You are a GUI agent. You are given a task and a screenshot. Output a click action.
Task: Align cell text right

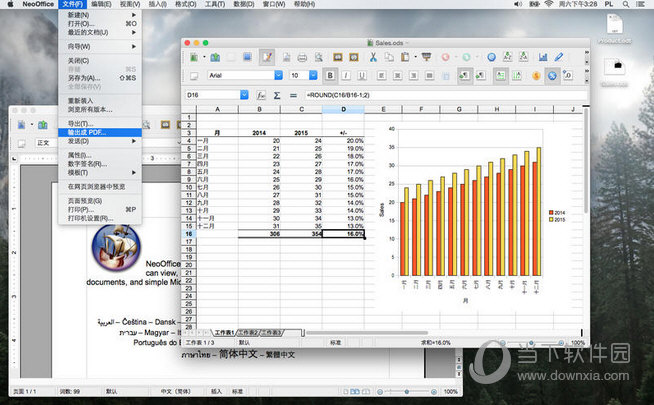(413, 75)
